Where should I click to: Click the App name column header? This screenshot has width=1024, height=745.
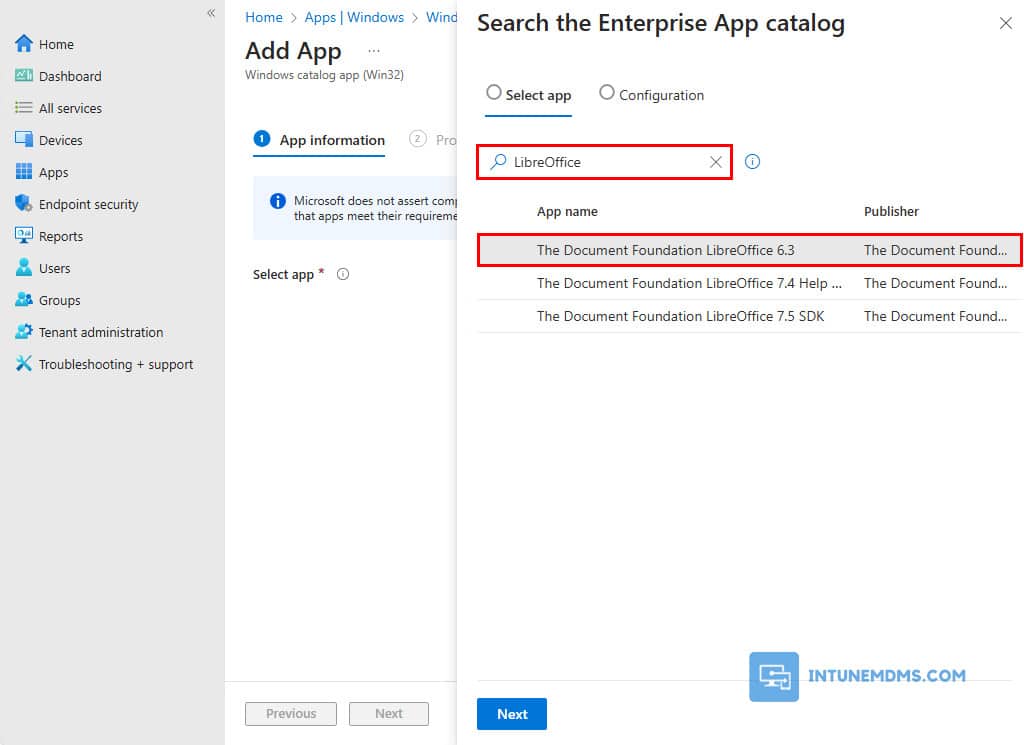pyautogui.click(x=567, y=212)
